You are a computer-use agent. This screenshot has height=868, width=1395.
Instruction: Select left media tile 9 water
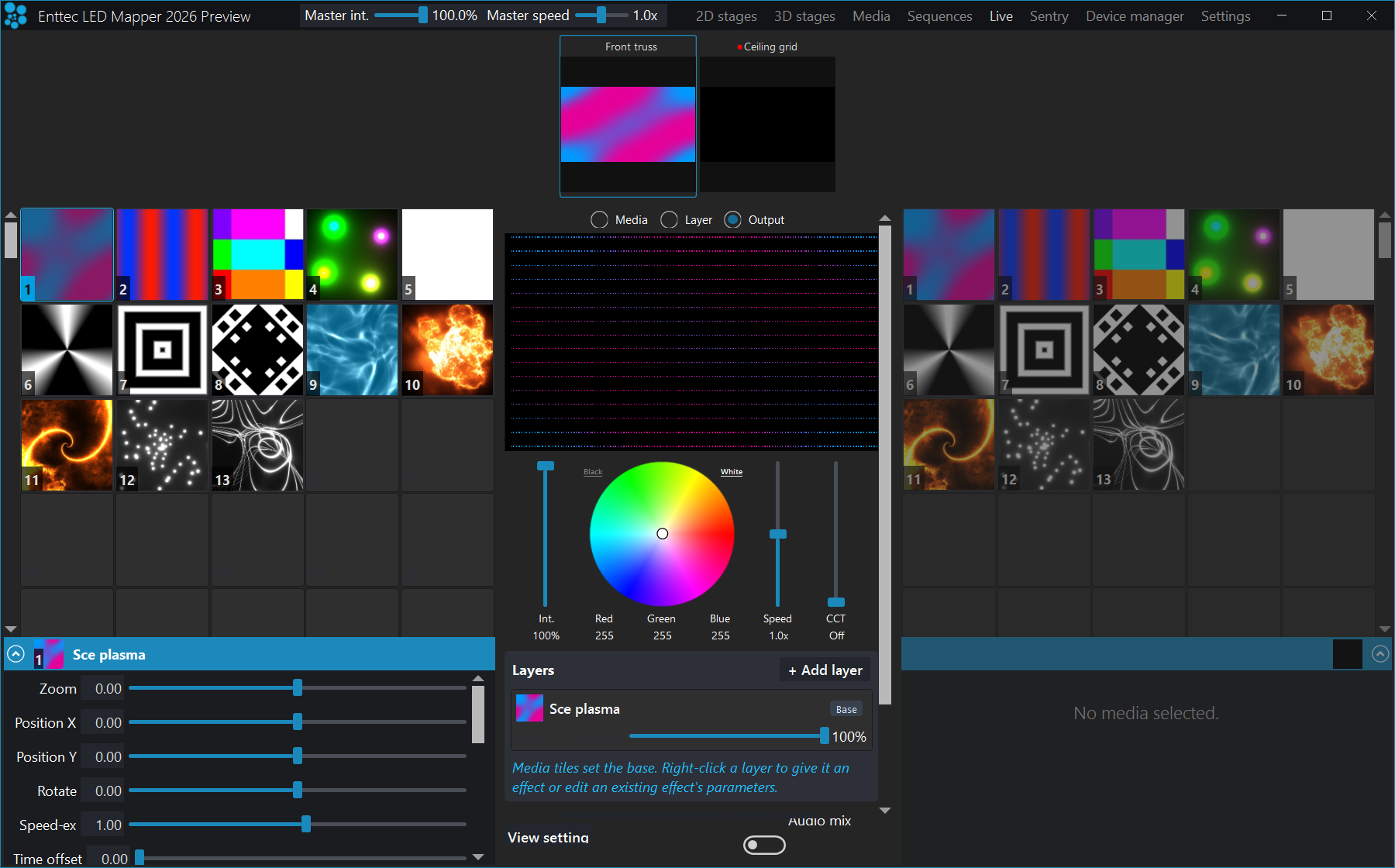tap(352, 350)
